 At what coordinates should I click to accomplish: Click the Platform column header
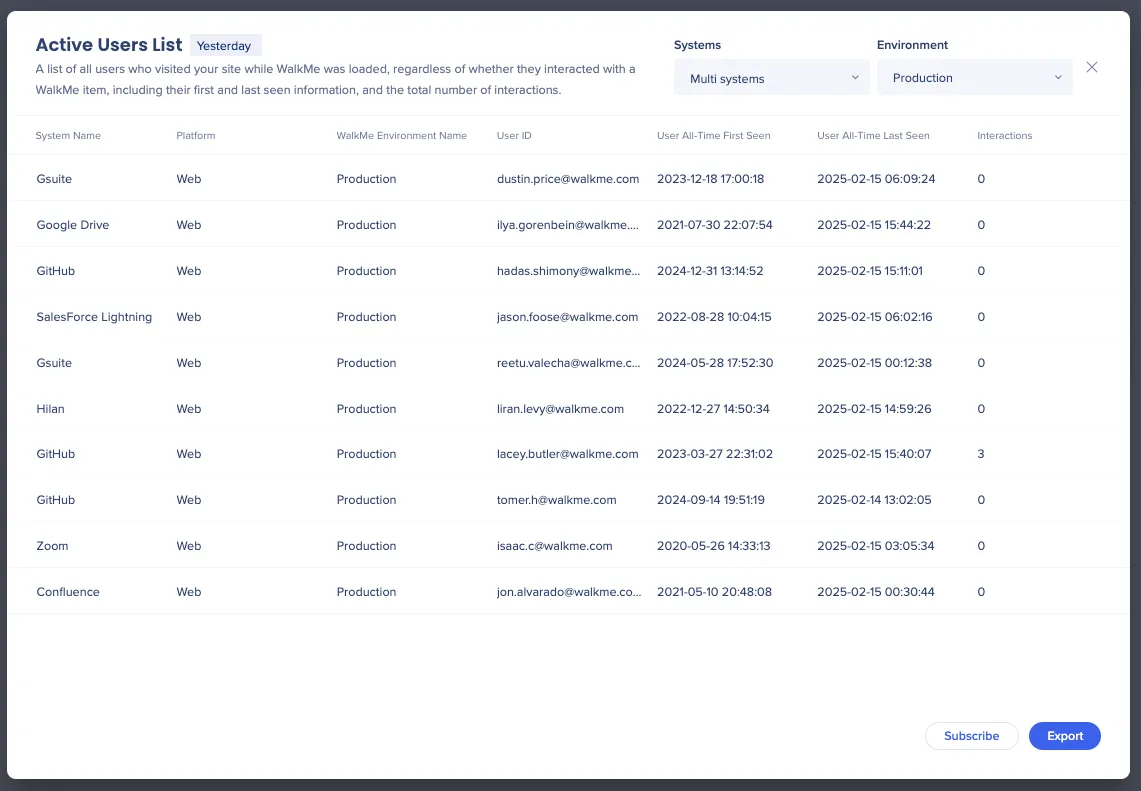(x=196, y=135)
